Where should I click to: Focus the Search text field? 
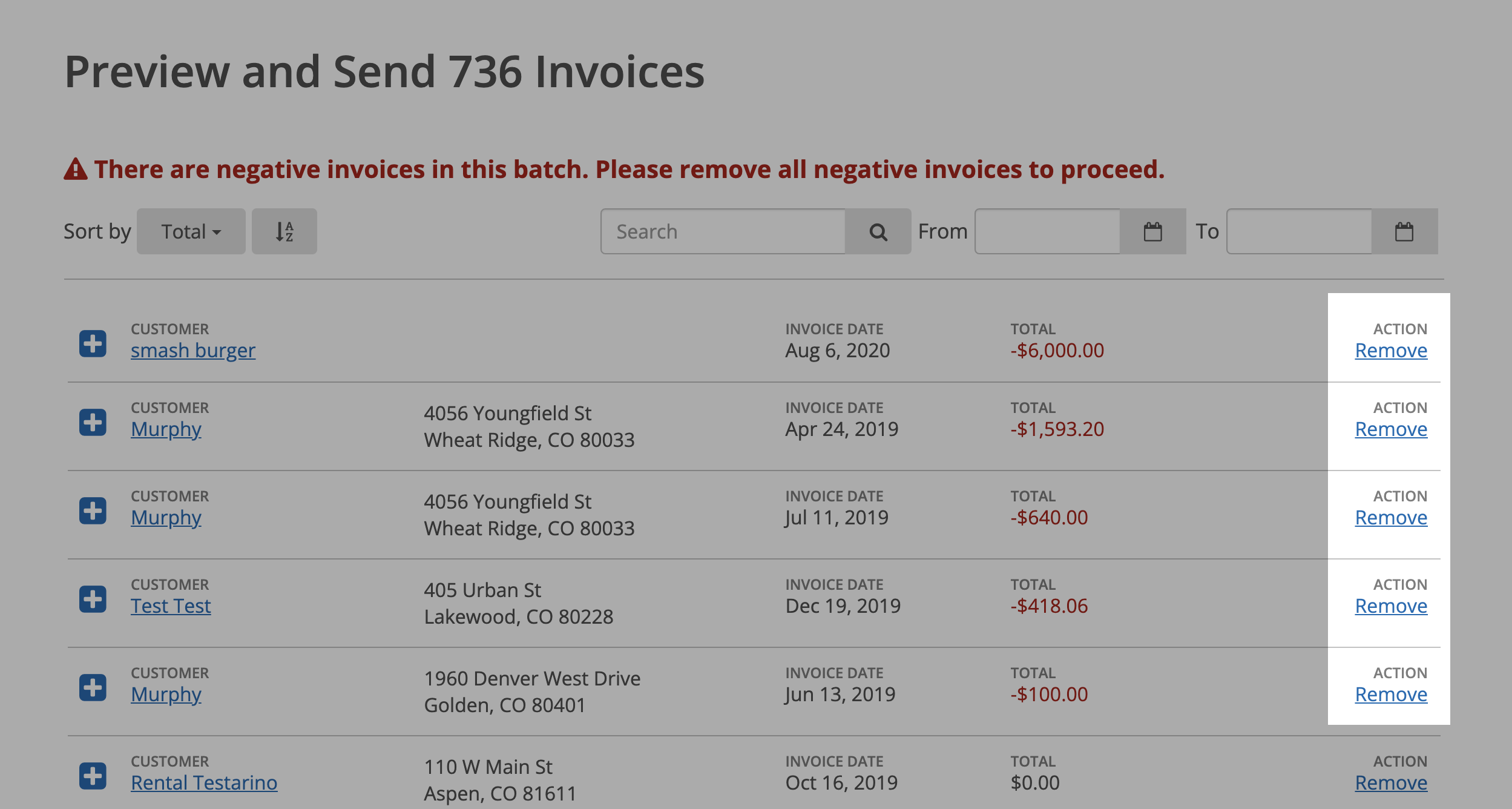(x=723, y=231)
